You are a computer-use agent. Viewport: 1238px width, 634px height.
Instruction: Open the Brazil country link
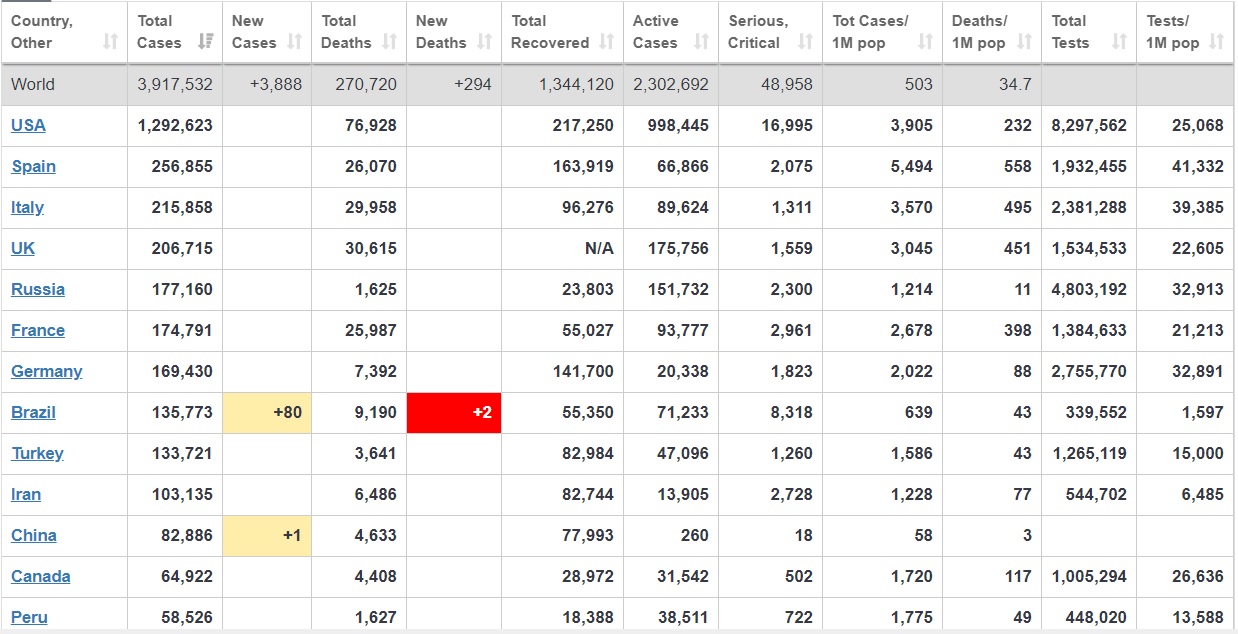click(x=33, y=412)
